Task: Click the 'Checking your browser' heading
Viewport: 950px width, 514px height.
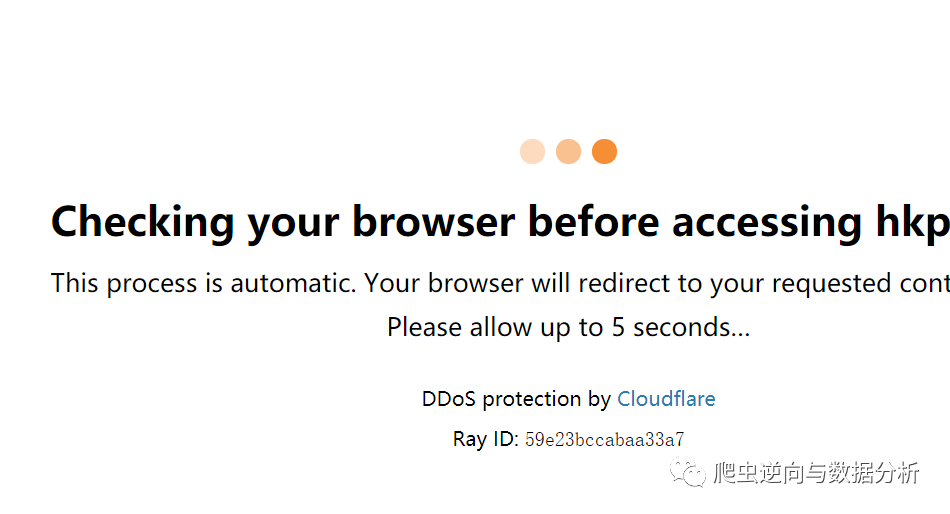Action: (x=500, y=222)
